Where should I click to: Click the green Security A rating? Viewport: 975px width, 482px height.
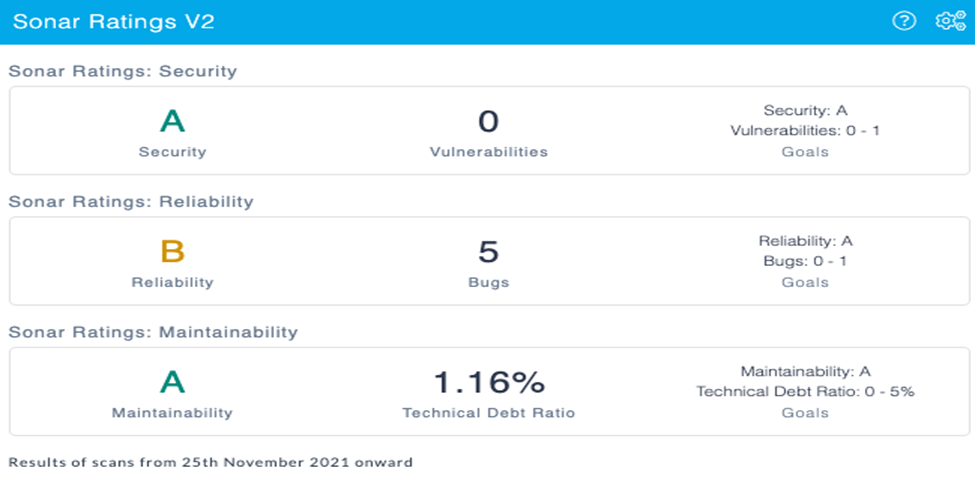[172, 121]
